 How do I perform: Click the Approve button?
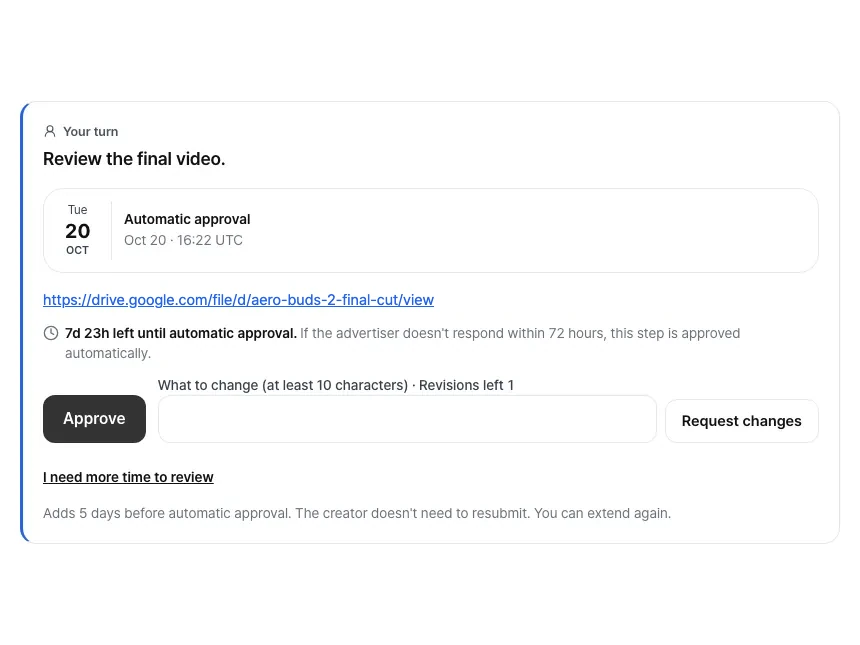[x=94, y=418]
